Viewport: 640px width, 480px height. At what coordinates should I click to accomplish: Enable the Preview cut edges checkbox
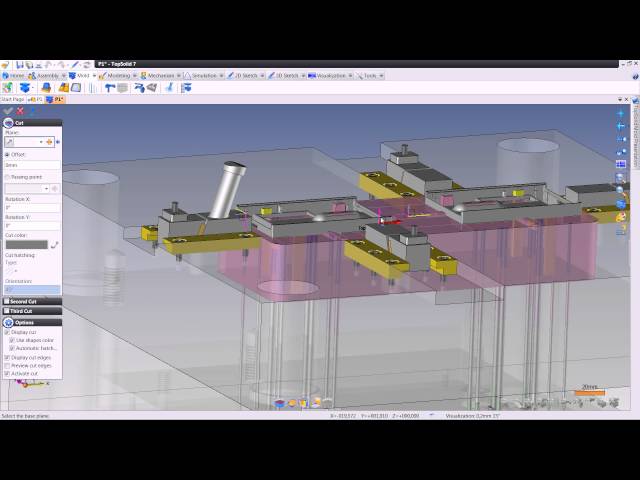click(8, 366)
